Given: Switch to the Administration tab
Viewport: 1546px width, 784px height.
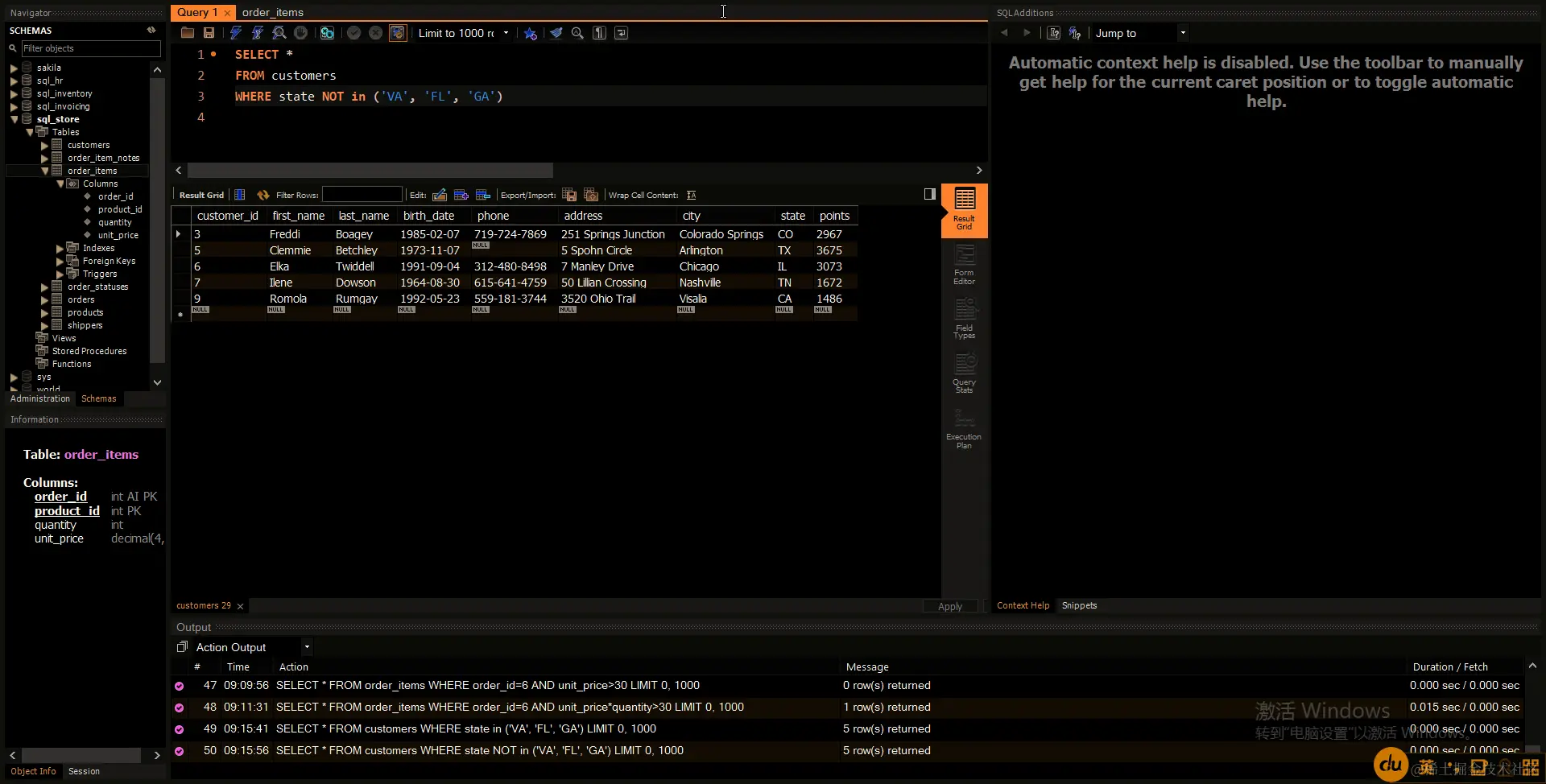Looking at the screenshot, I should [40, 398].
